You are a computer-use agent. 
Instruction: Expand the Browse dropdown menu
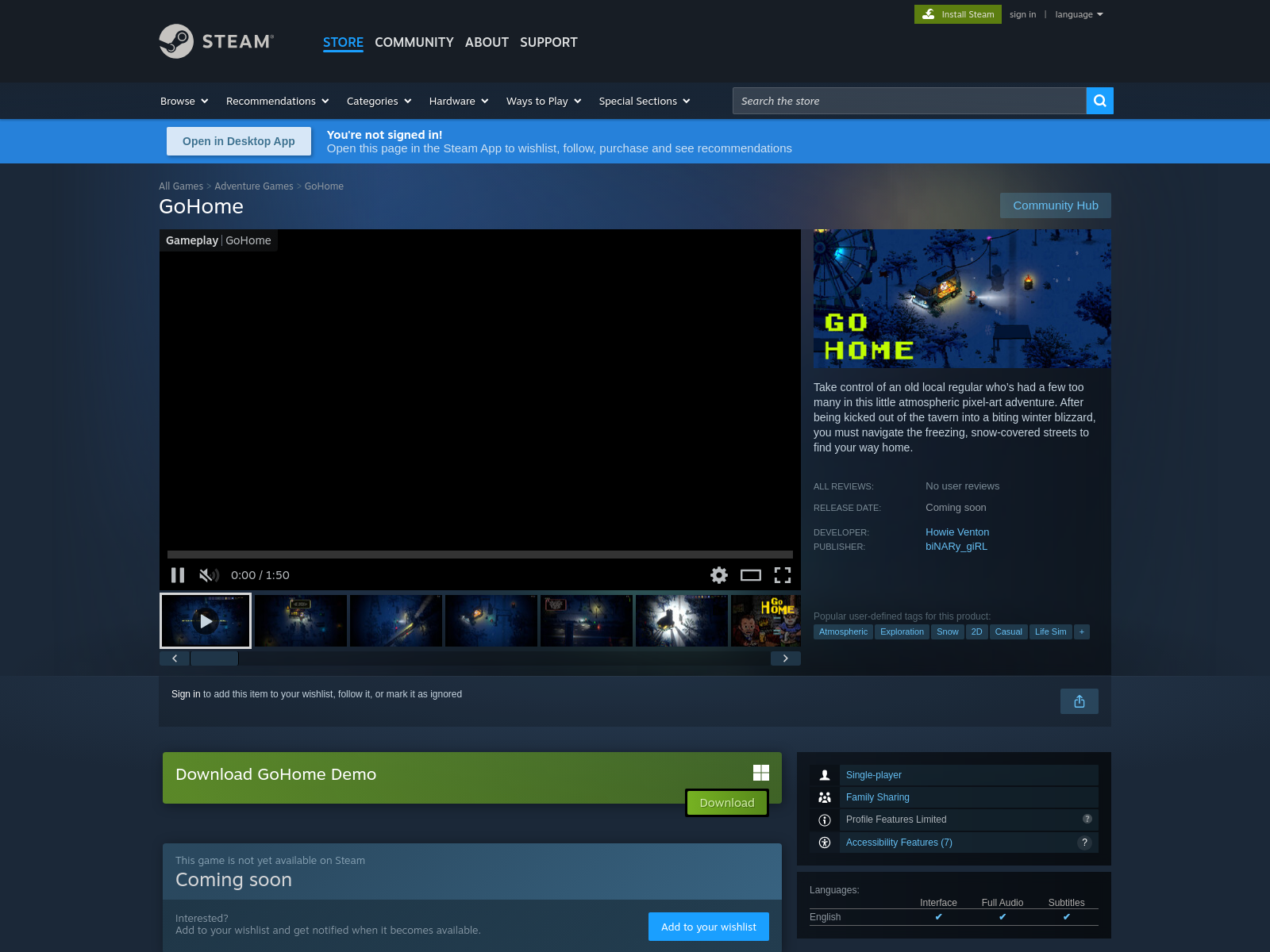(x=184, y=101)
